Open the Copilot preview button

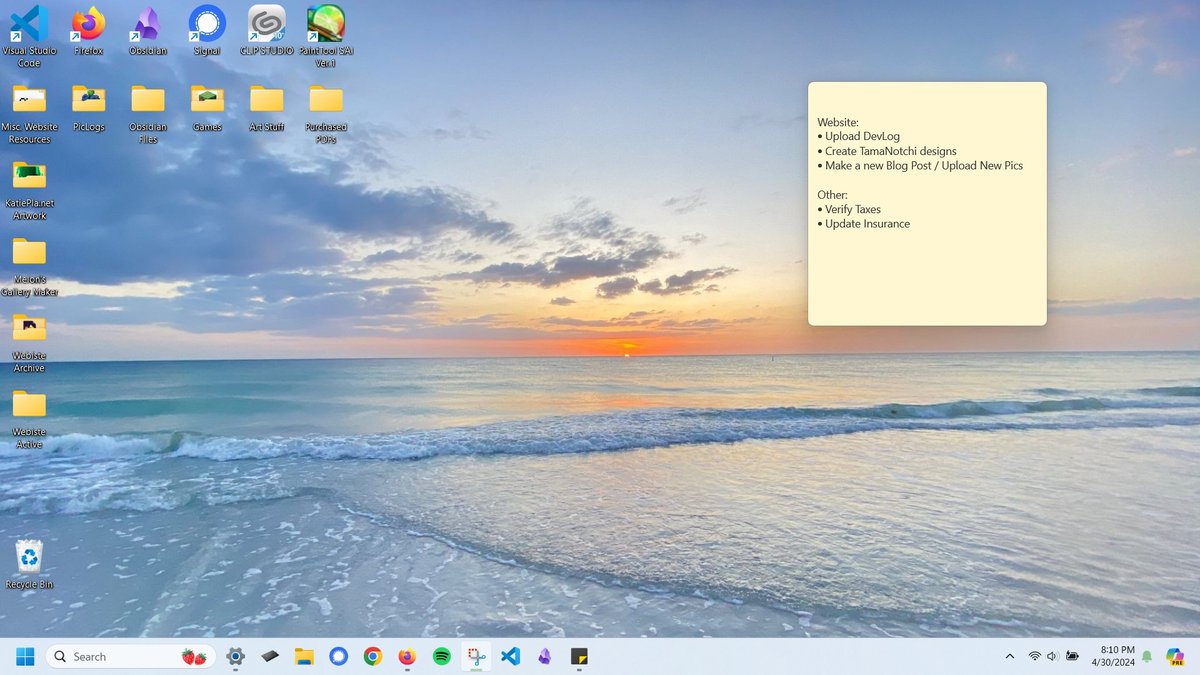[x=1175, y=657]
